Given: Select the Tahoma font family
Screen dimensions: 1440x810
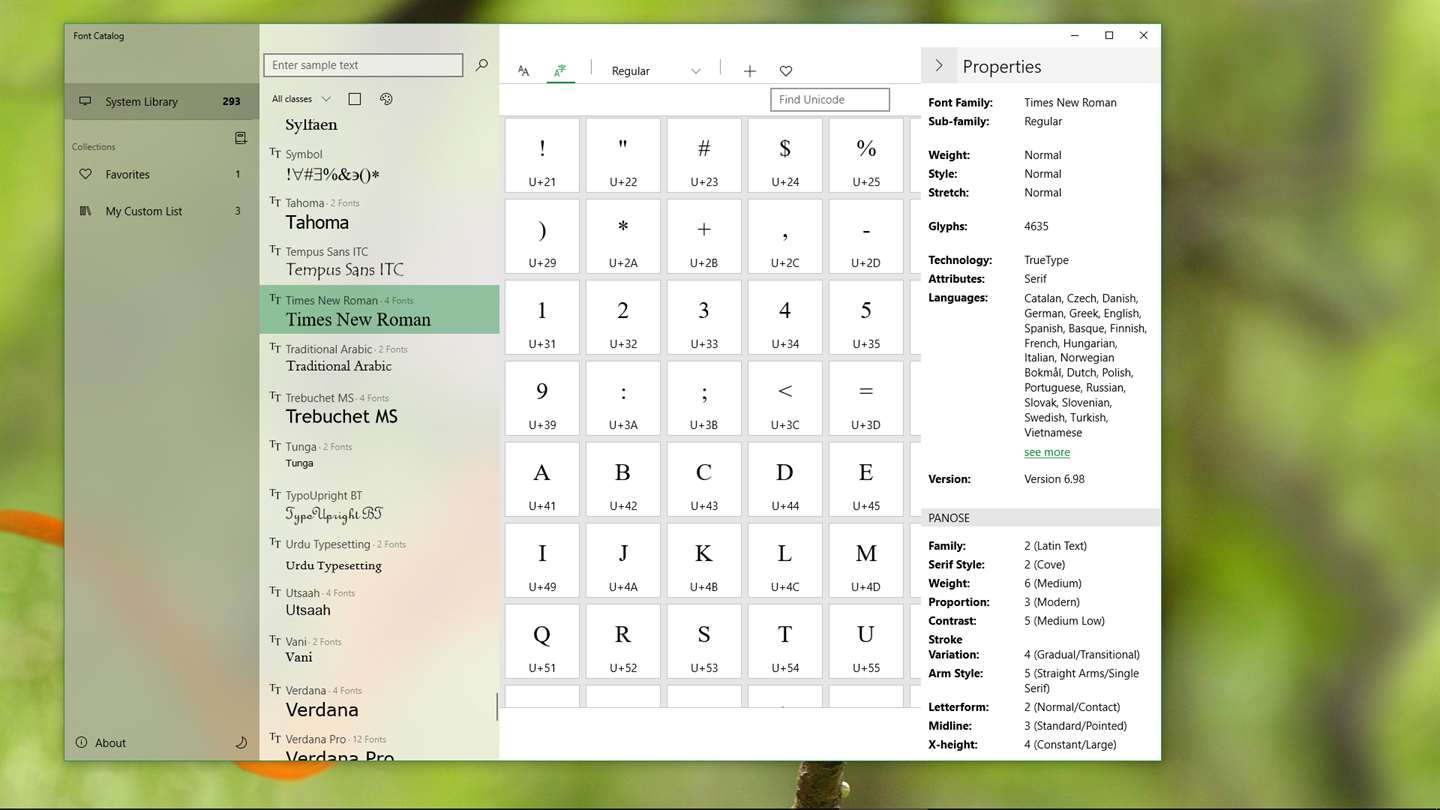Looking at the screenshot, I should tap(380, 213).
